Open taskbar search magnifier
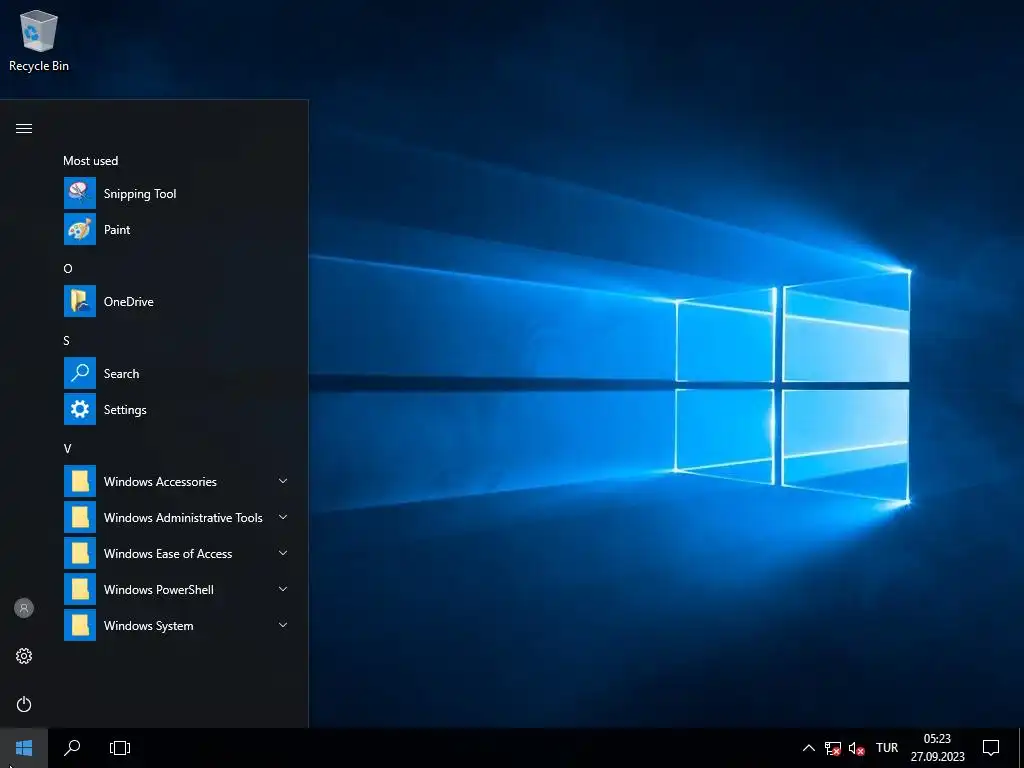 (72, 748)
